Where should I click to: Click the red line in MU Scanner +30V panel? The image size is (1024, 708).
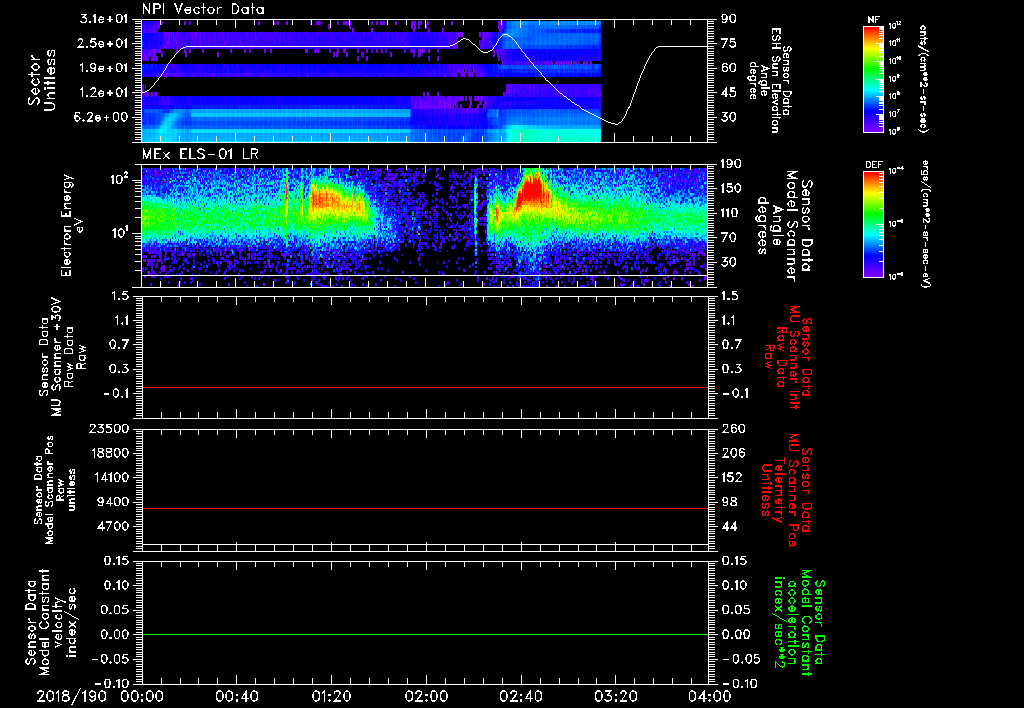pos(425,388)
